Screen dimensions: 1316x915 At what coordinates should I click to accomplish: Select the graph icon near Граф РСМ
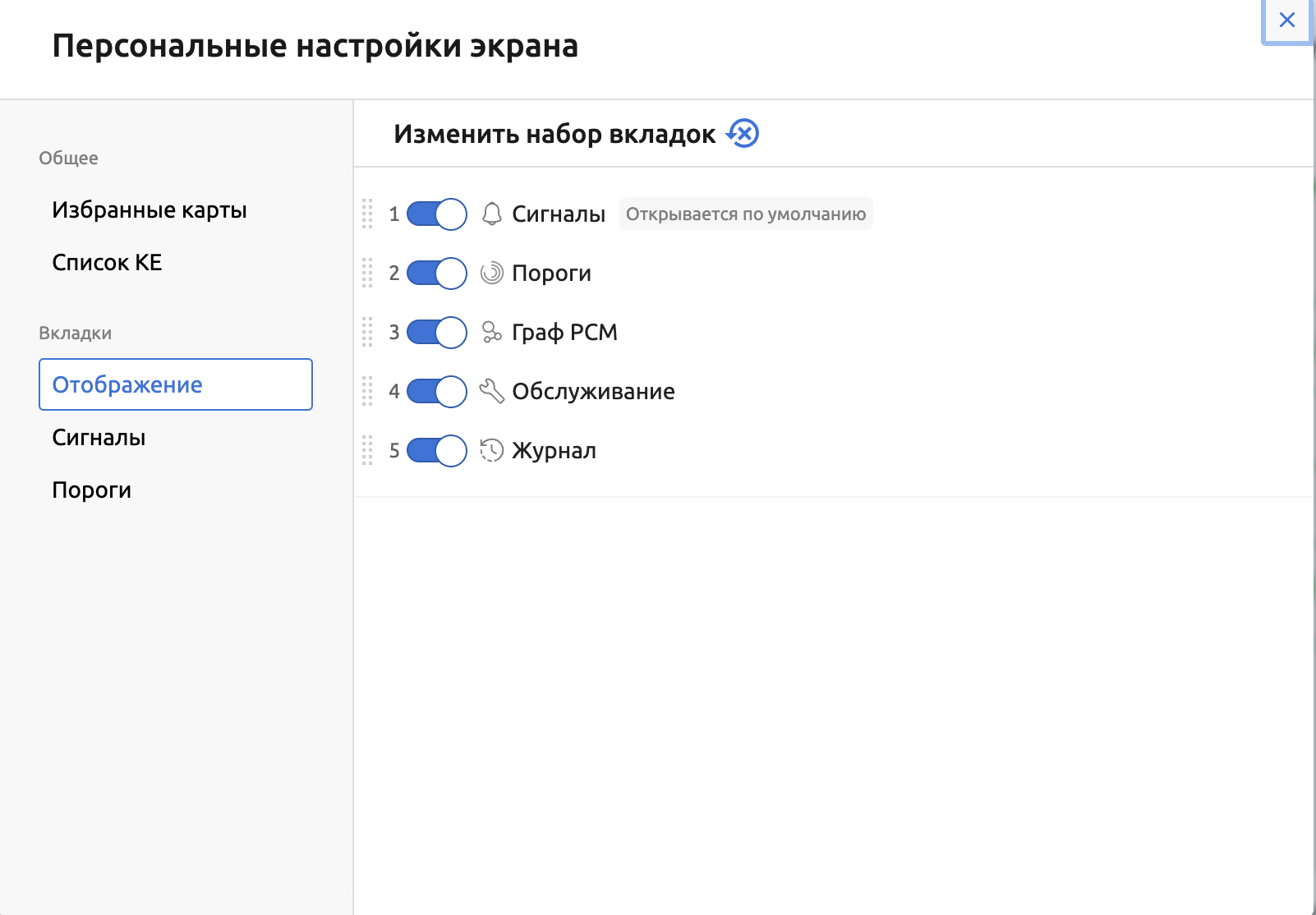pos(492,332)
